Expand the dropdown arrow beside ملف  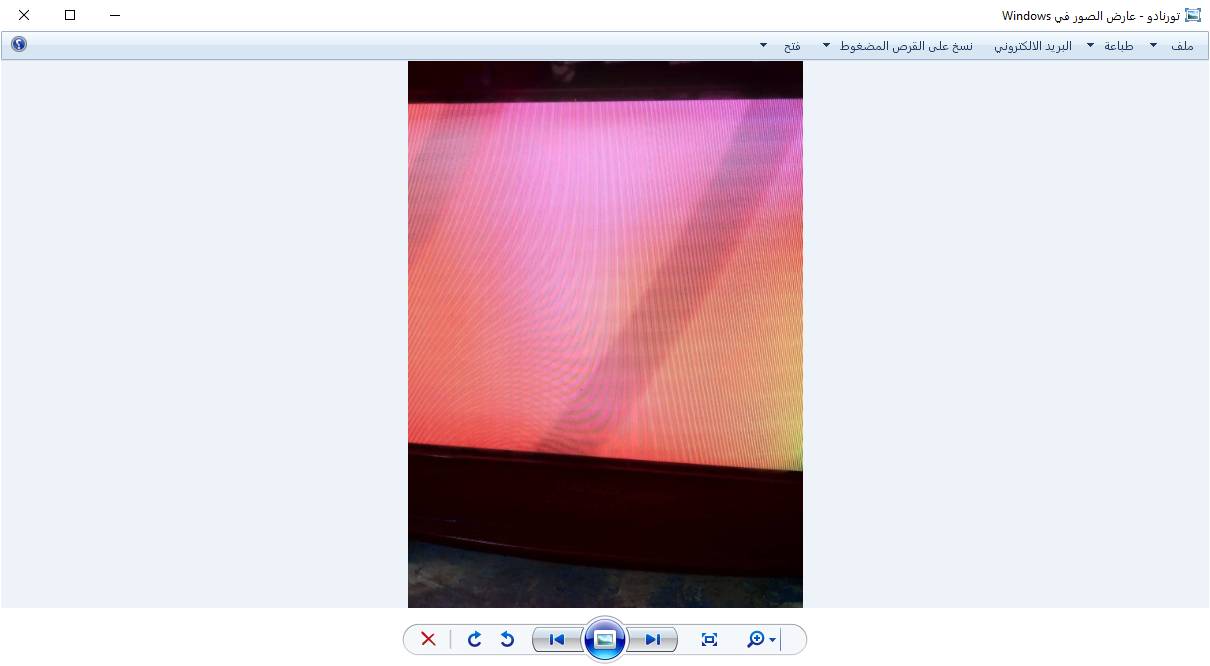click(1153, 45)
